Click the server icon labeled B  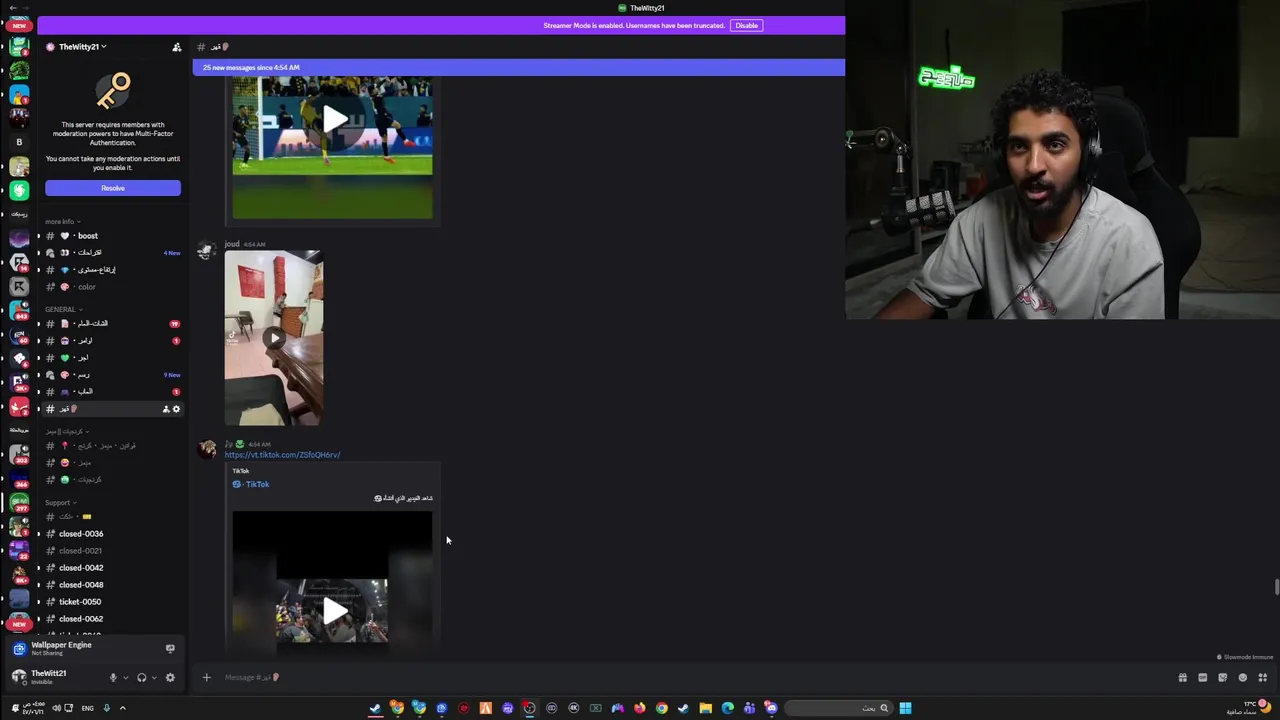(x=19, y=142)
